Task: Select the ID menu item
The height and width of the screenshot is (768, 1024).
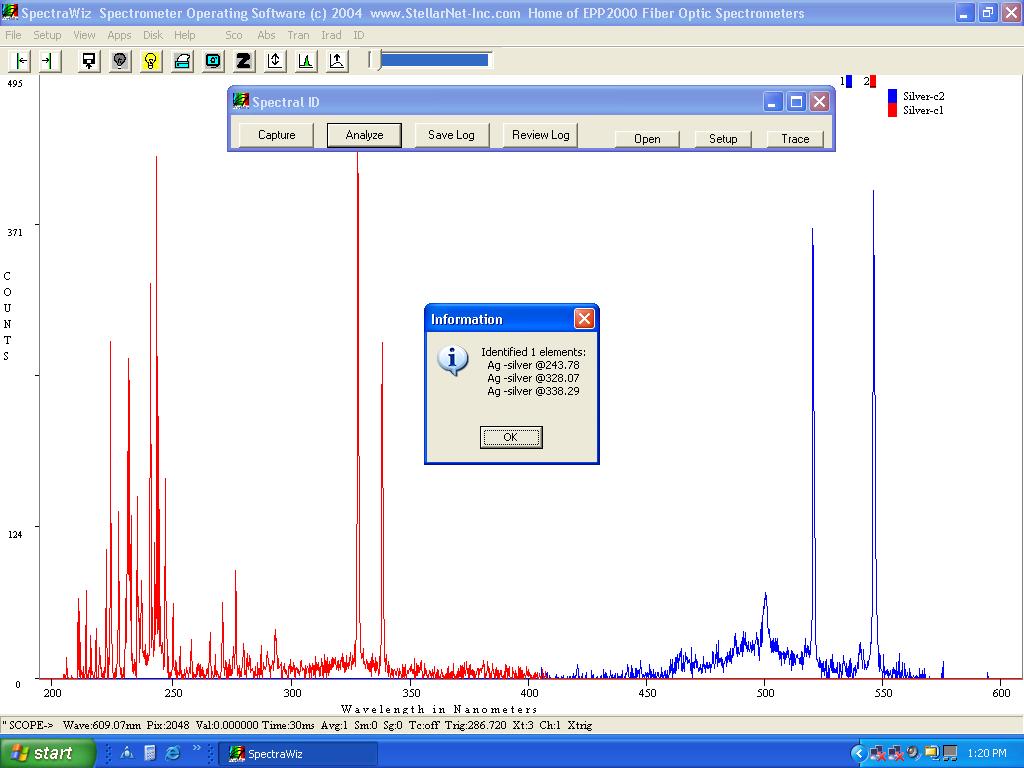Action: click(359, 35)
